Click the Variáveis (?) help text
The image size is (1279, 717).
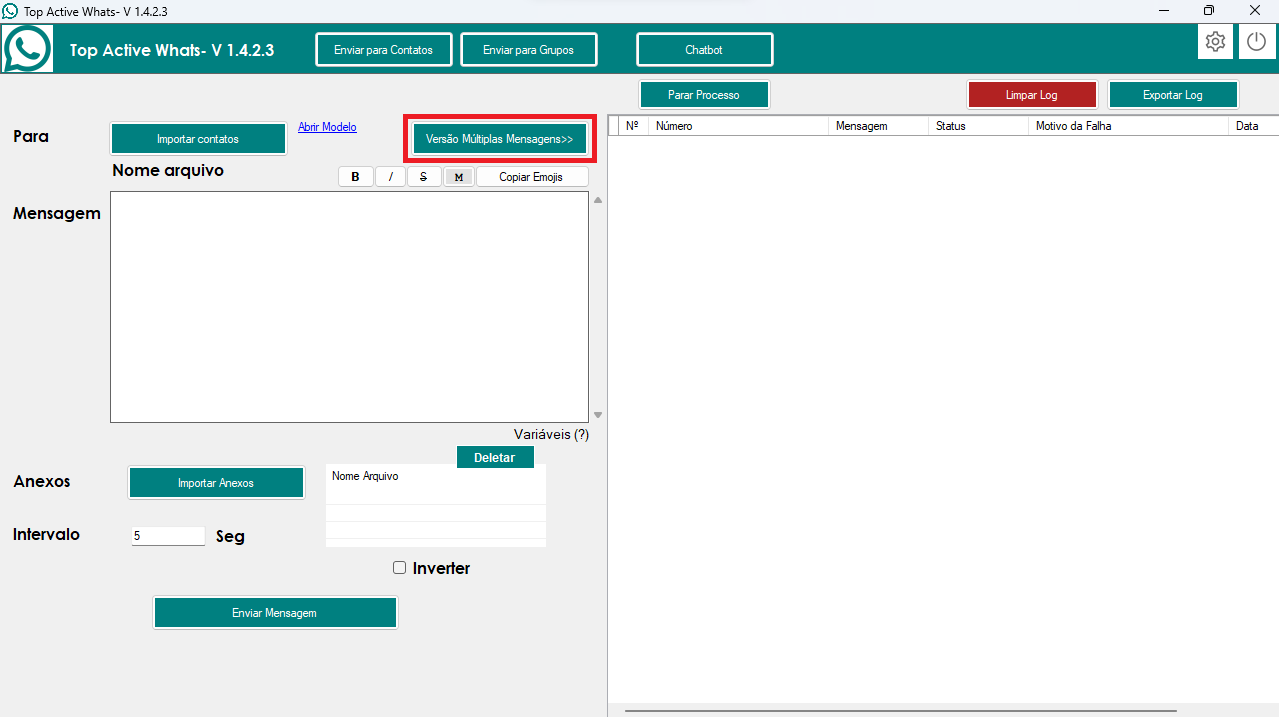pos(551,435)
